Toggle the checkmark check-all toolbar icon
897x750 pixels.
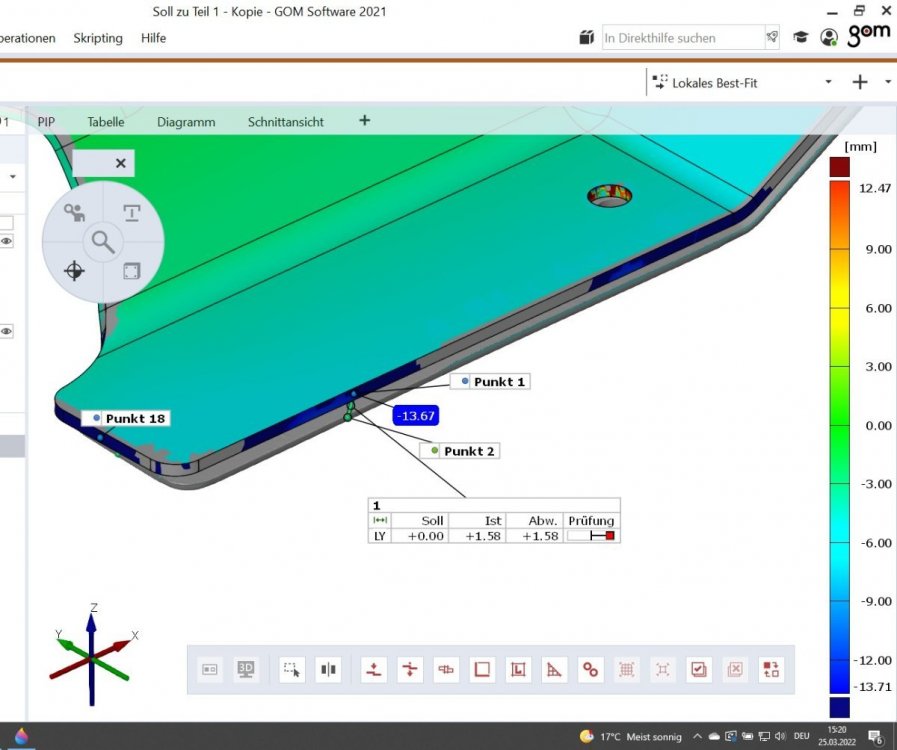698,669
